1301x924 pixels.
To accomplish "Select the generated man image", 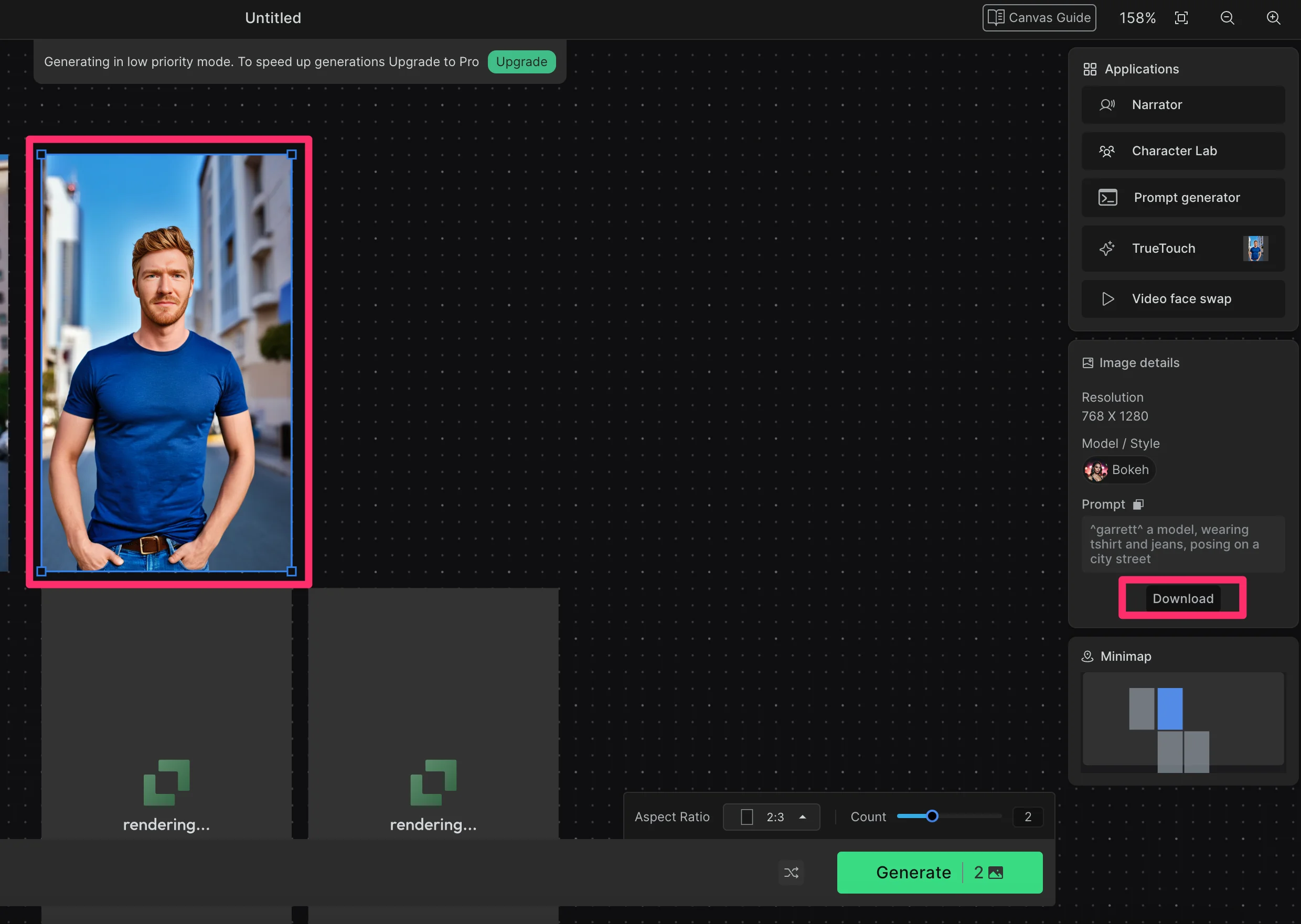I will pyautogui.click(x=166, y=362).
